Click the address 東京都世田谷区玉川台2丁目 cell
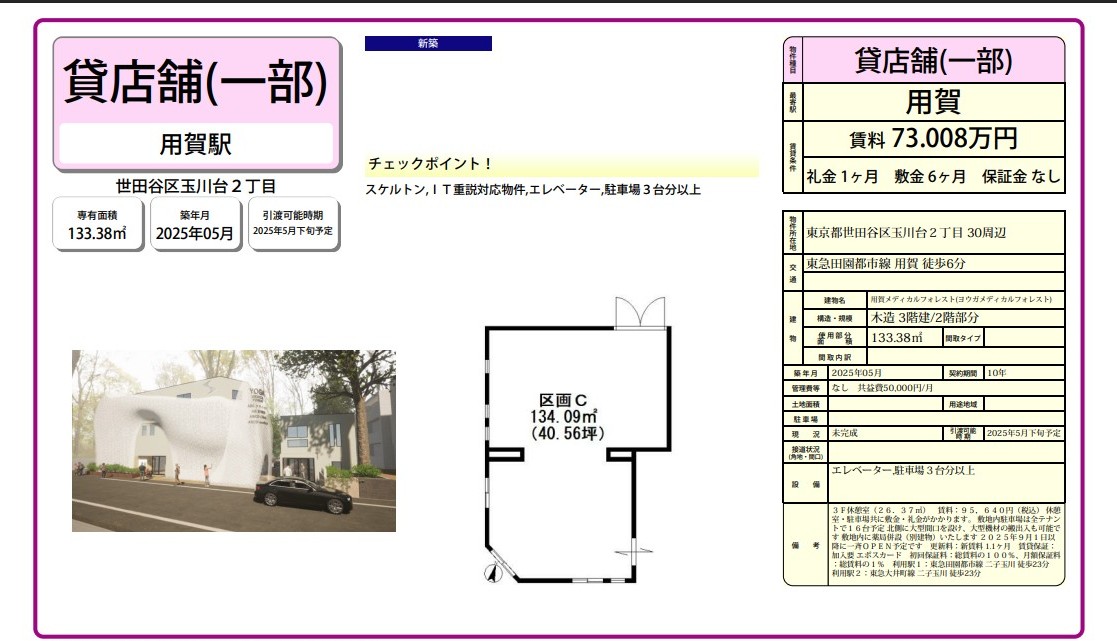 pos(932,232)
